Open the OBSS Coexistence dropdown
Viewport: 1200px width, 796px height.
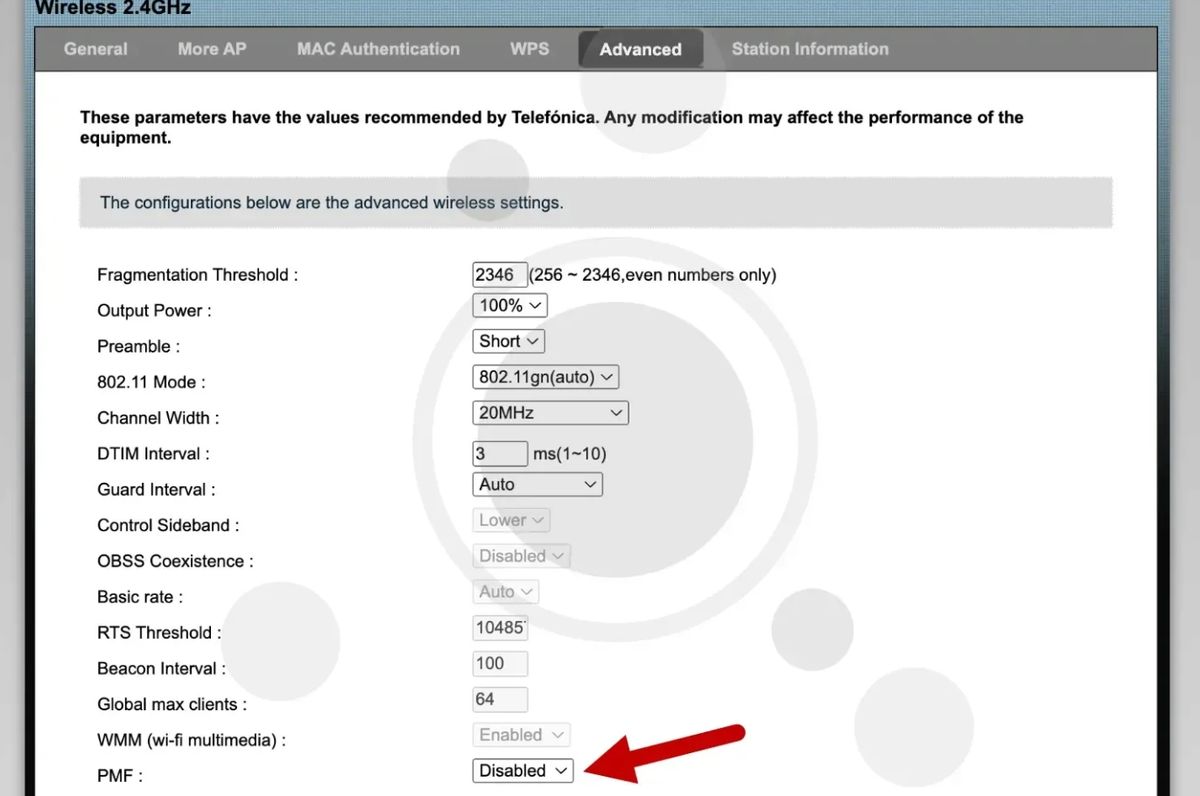pos(521,556)
